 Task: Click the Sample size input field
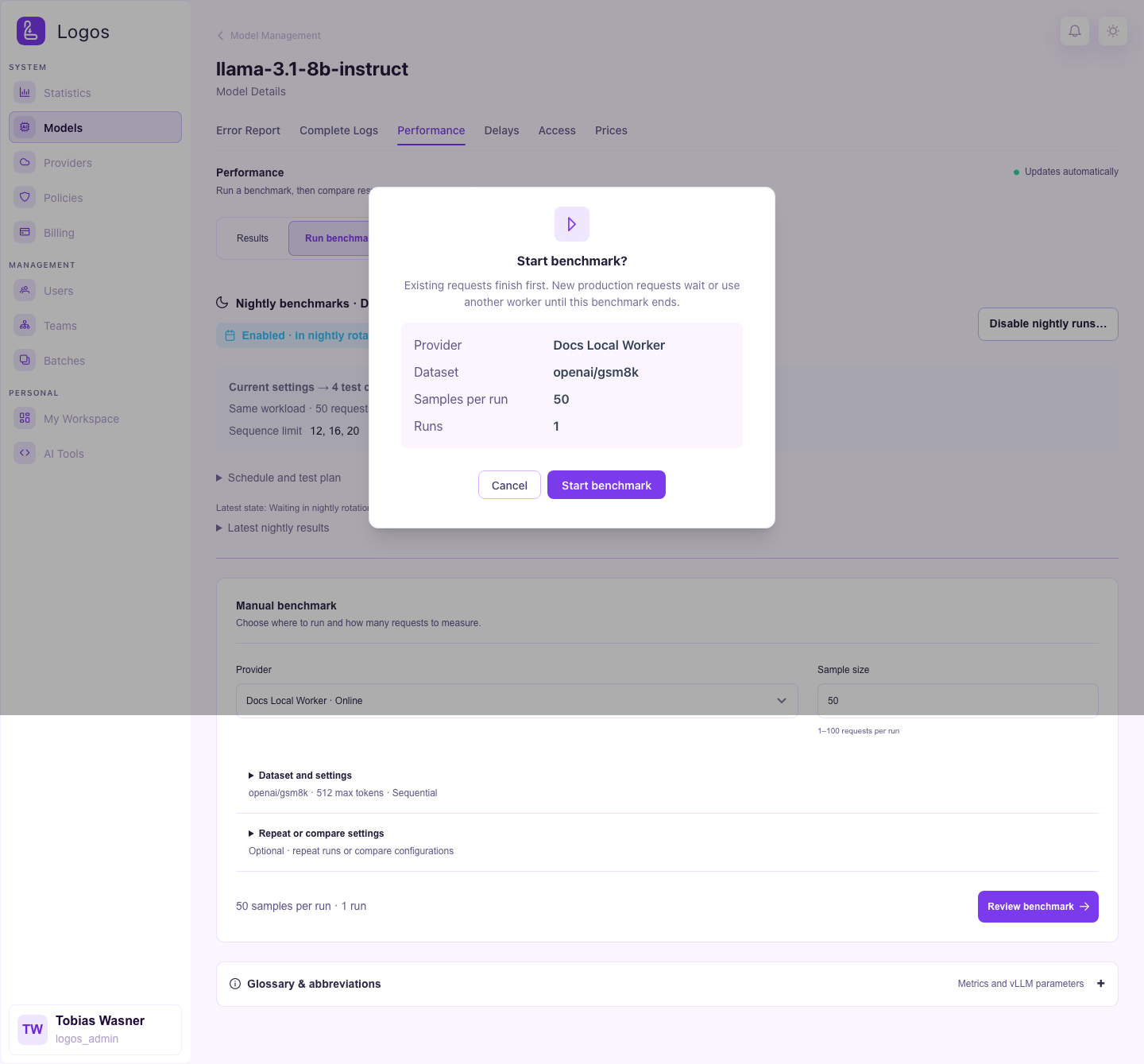point(957,701)
